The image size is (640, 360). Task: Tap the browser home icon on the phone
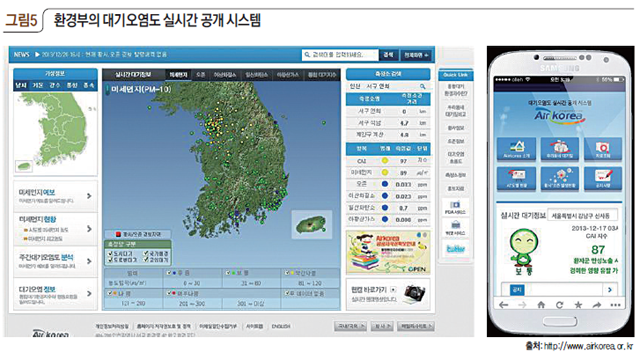coord(541,304)
